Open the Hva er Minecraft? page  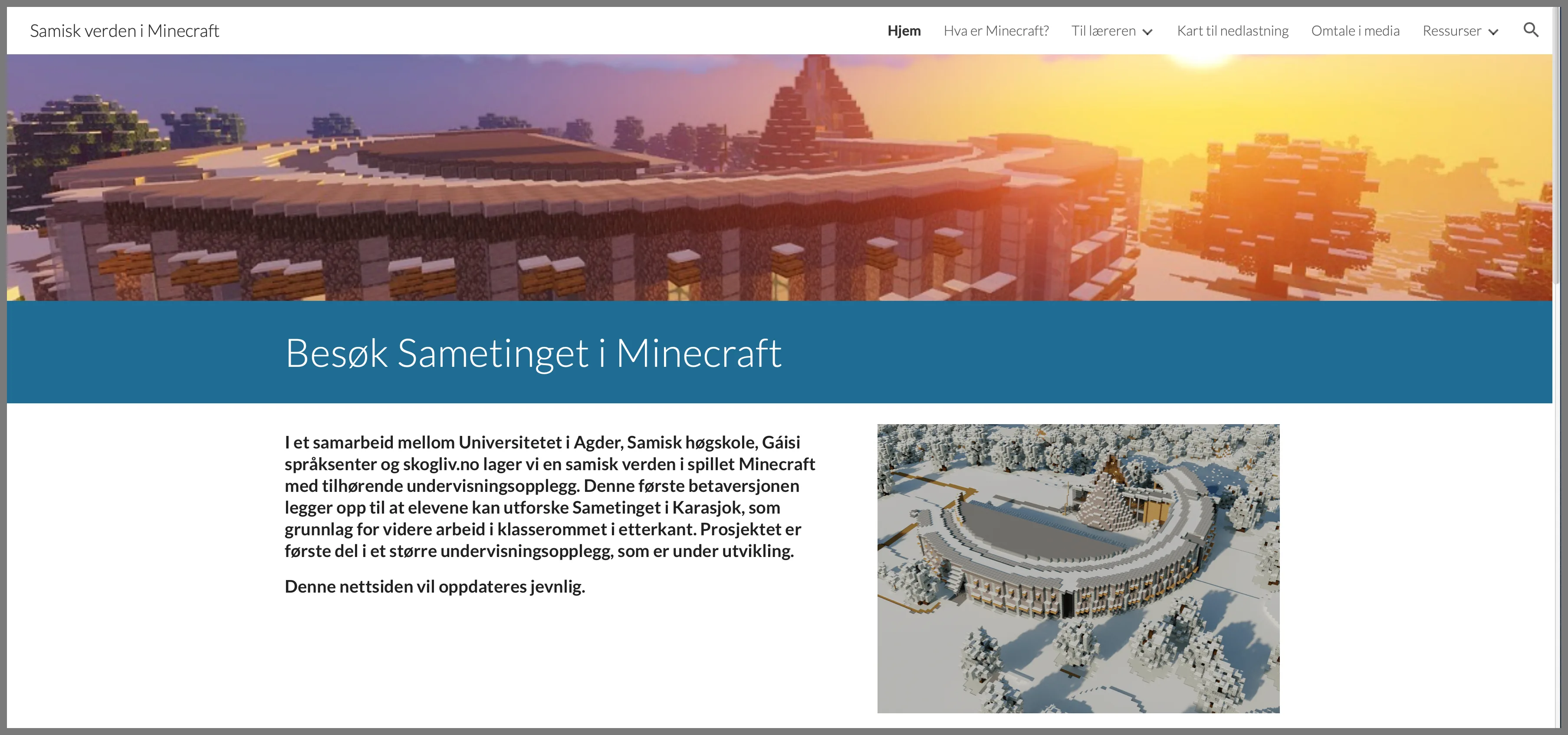(996, 31)
